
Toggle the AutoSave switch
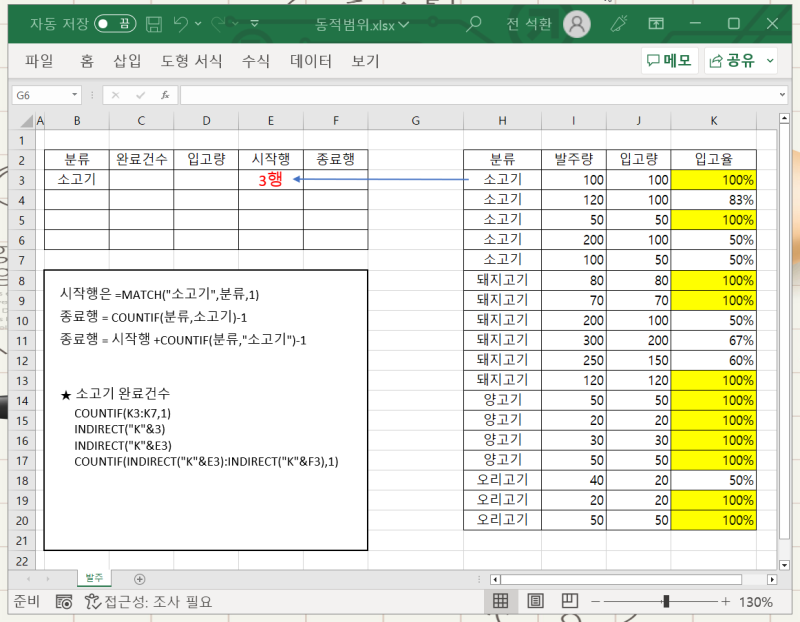[115, 24]
